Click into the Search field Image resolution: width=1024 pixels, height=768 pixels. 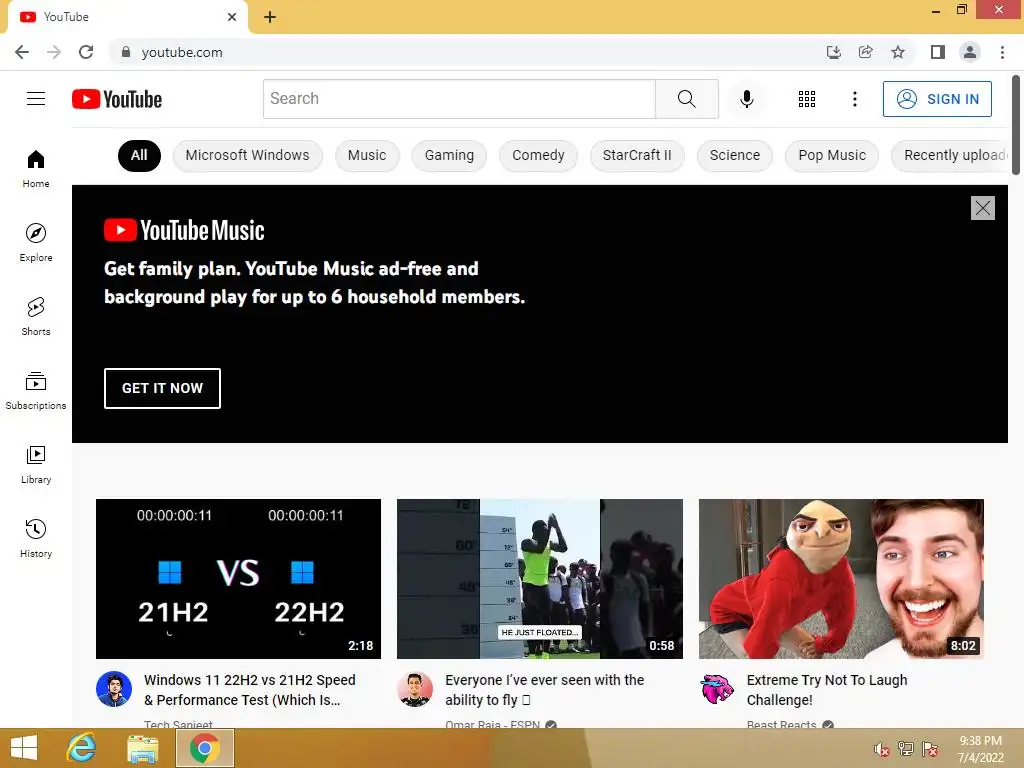click(x=459, y=99)
